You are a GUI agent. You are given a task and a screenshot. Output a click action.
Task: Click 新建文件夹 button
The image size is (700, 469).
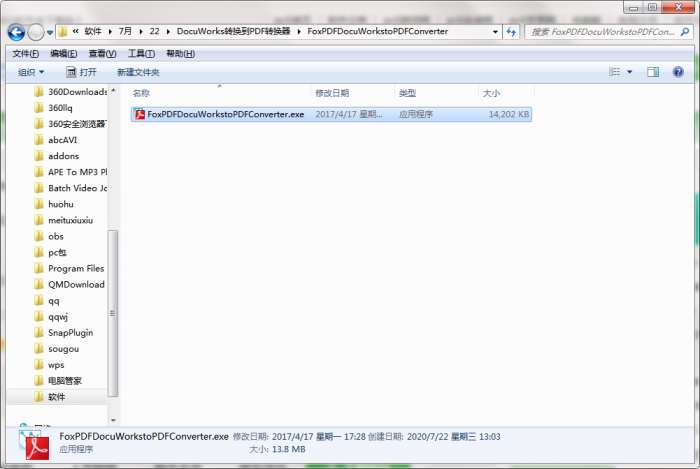pyautogui.click(x=138, y=72)
